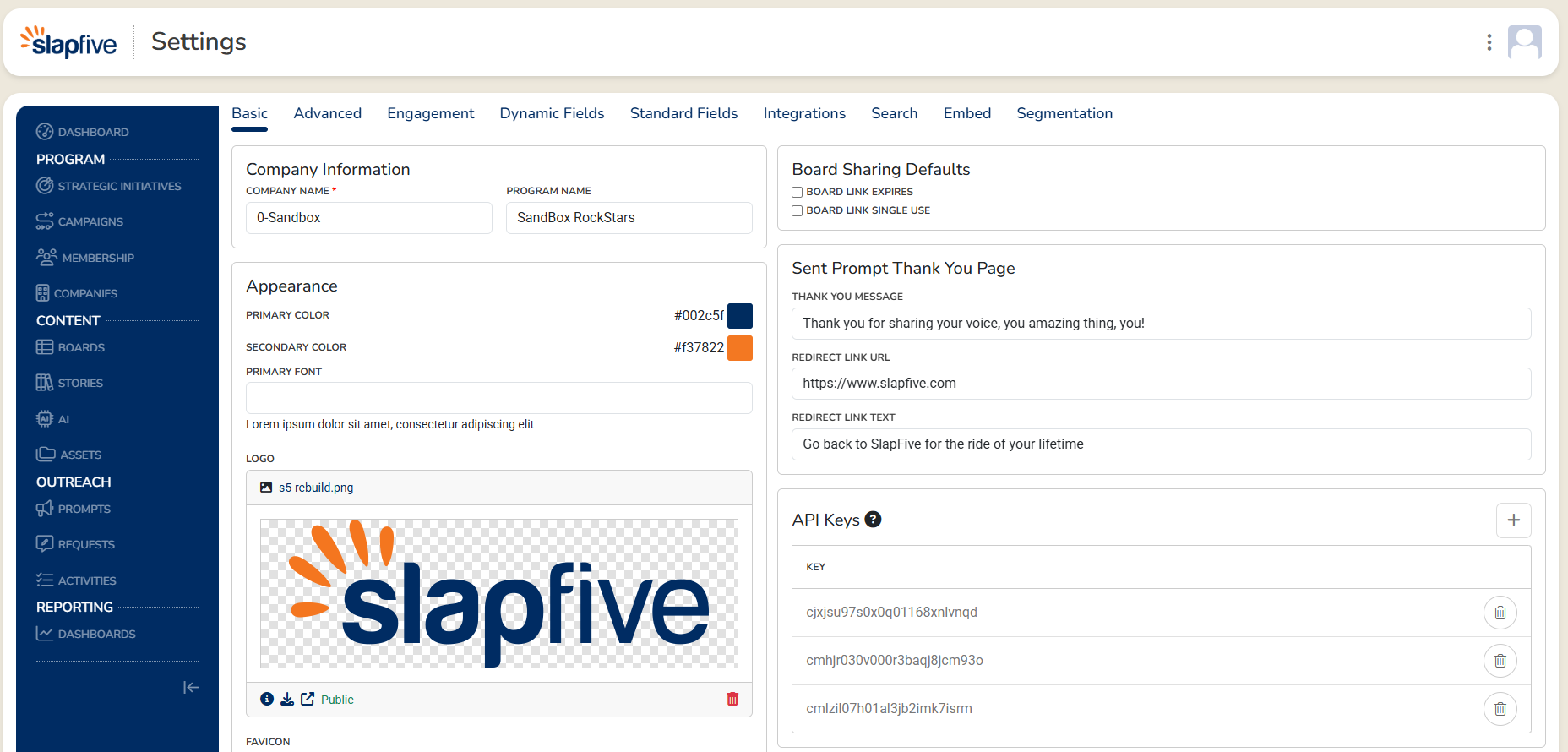
Task: Select the #f37822 hex value
Action: pyautogui.click(x=699, y=348)
